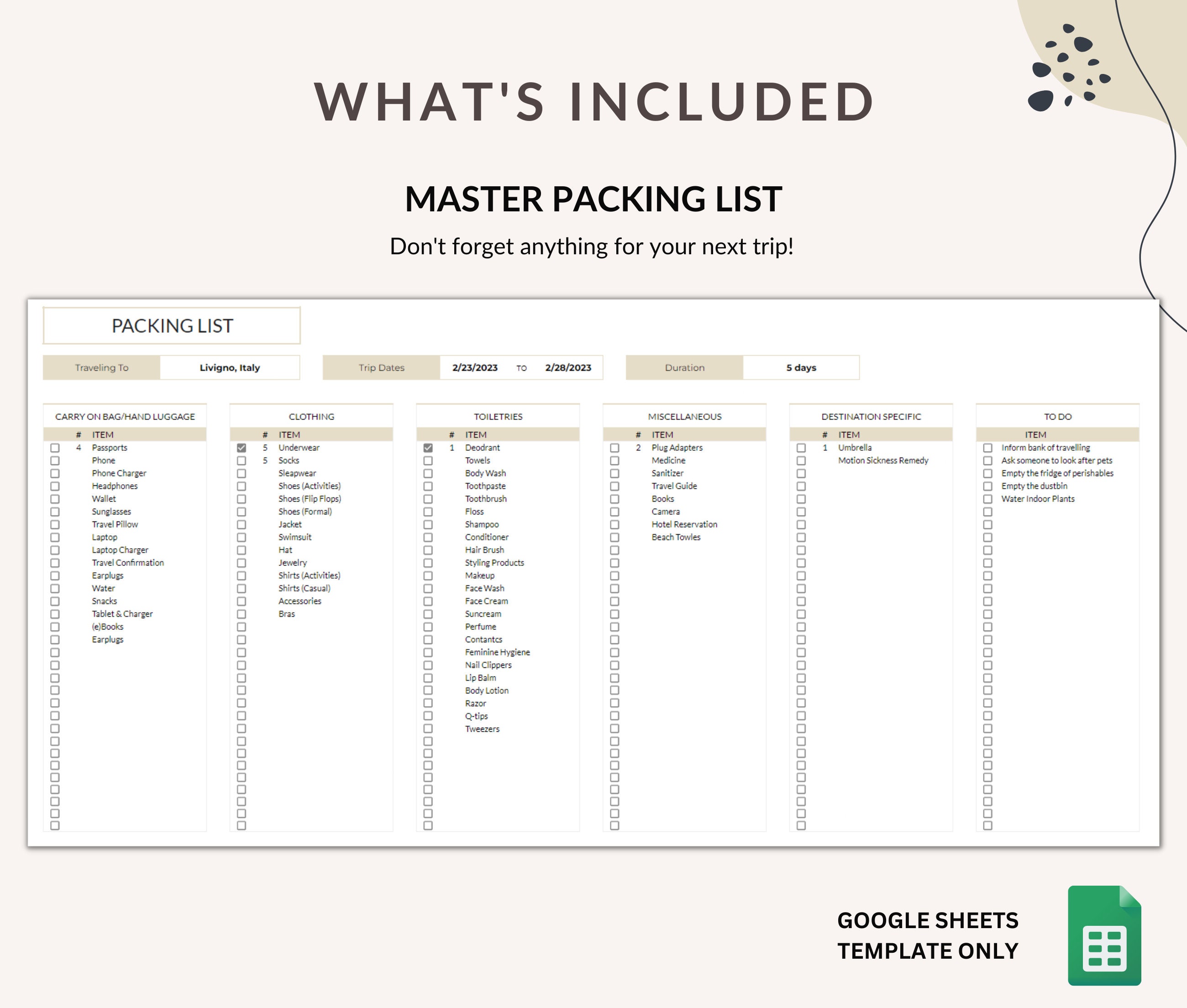Check the Plug Adapters checkbox
Image resolution: width=1187 pixels, height=1008 pixels.
(x=615, y=448)
